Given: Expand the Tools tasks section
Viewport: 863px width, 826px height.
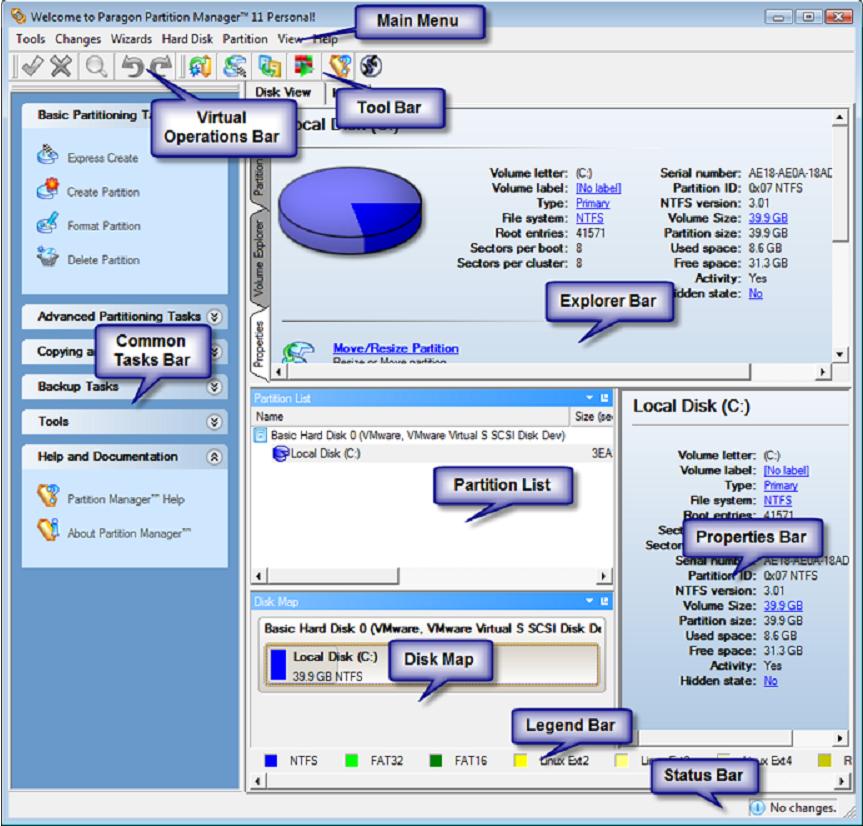Looking at the screenshot, I should 214,422.
